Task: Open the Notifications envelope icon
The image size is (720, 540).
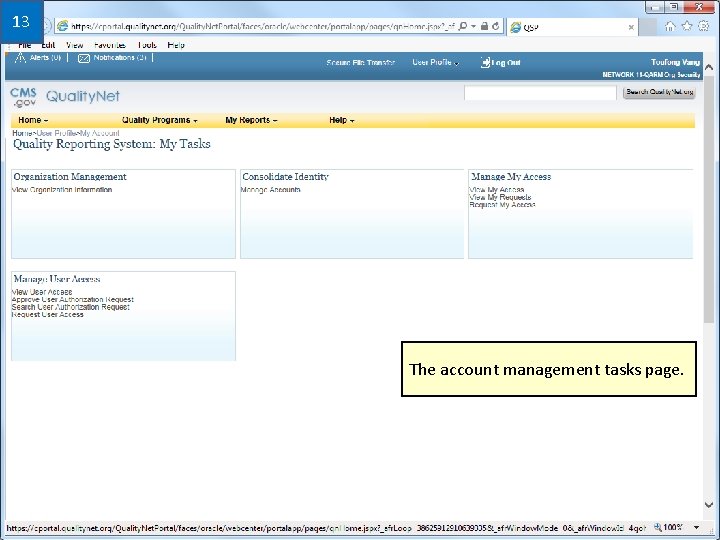Action: (x=84, y=58)
